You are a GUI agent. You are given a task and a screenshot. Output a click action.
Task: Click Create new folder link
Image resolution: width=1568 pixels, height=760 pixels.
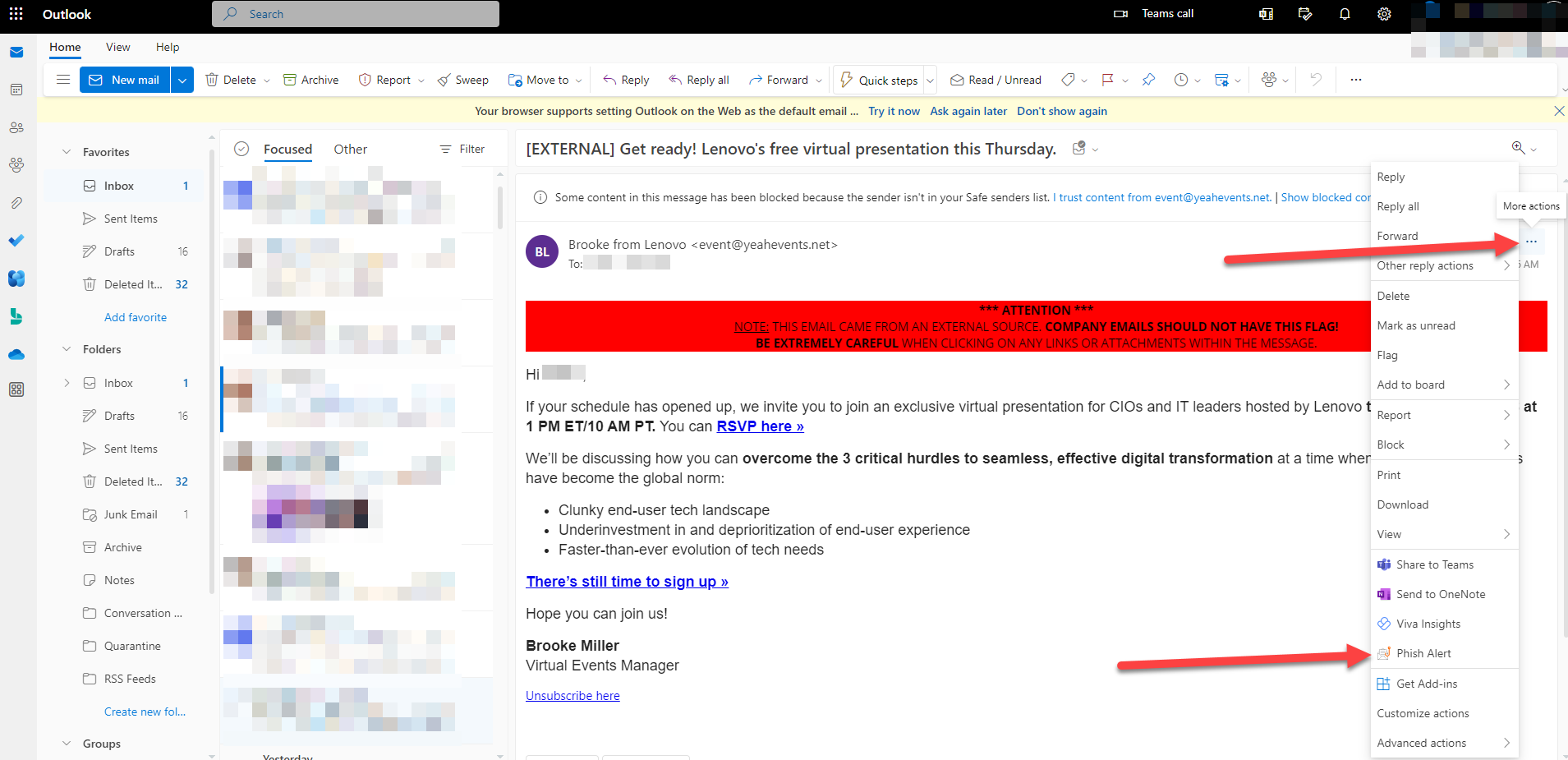click(x=145, y=712)
